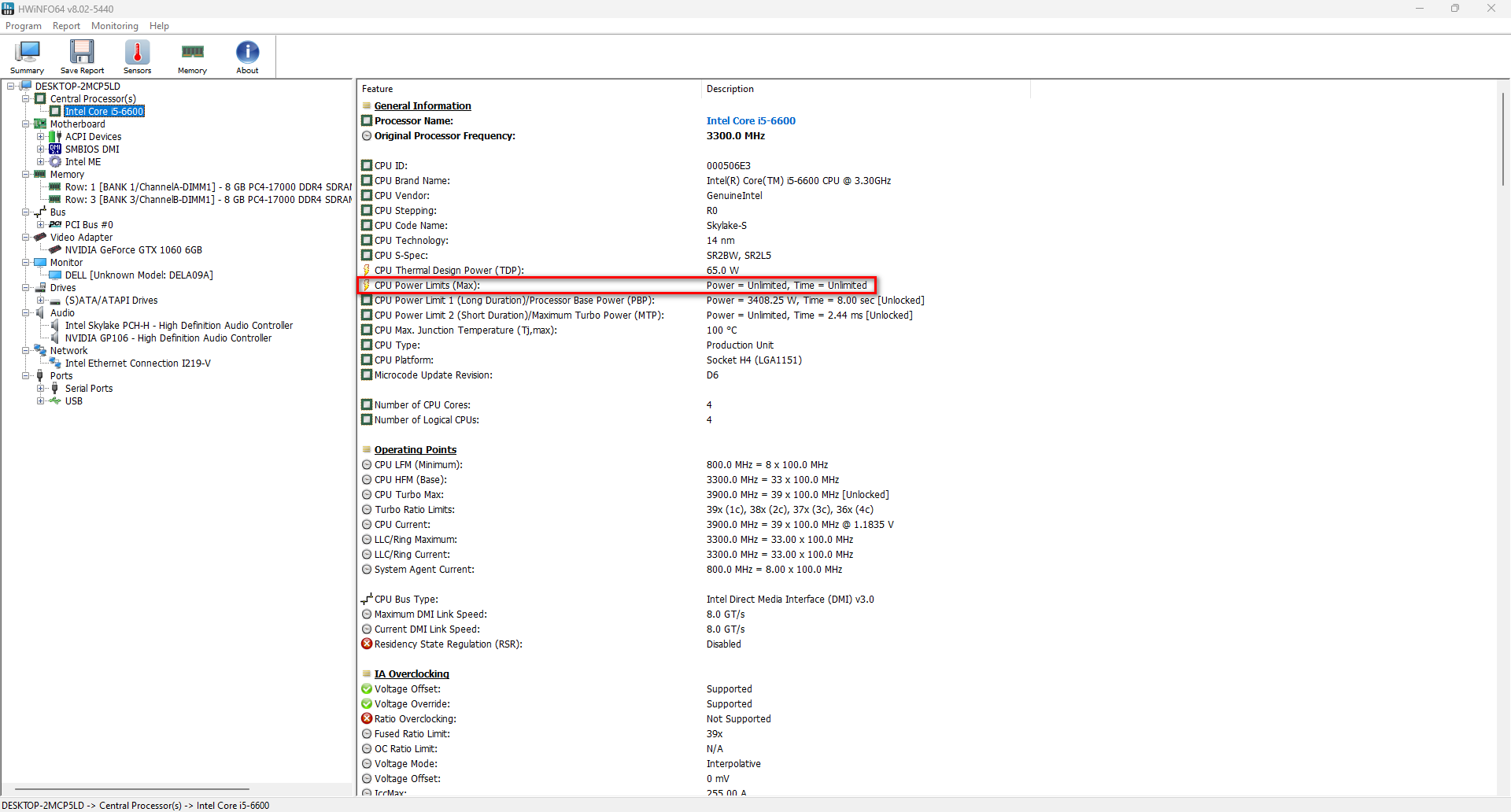Click the Audio speaker icon
1511x812 pixels.
[40, 312]
